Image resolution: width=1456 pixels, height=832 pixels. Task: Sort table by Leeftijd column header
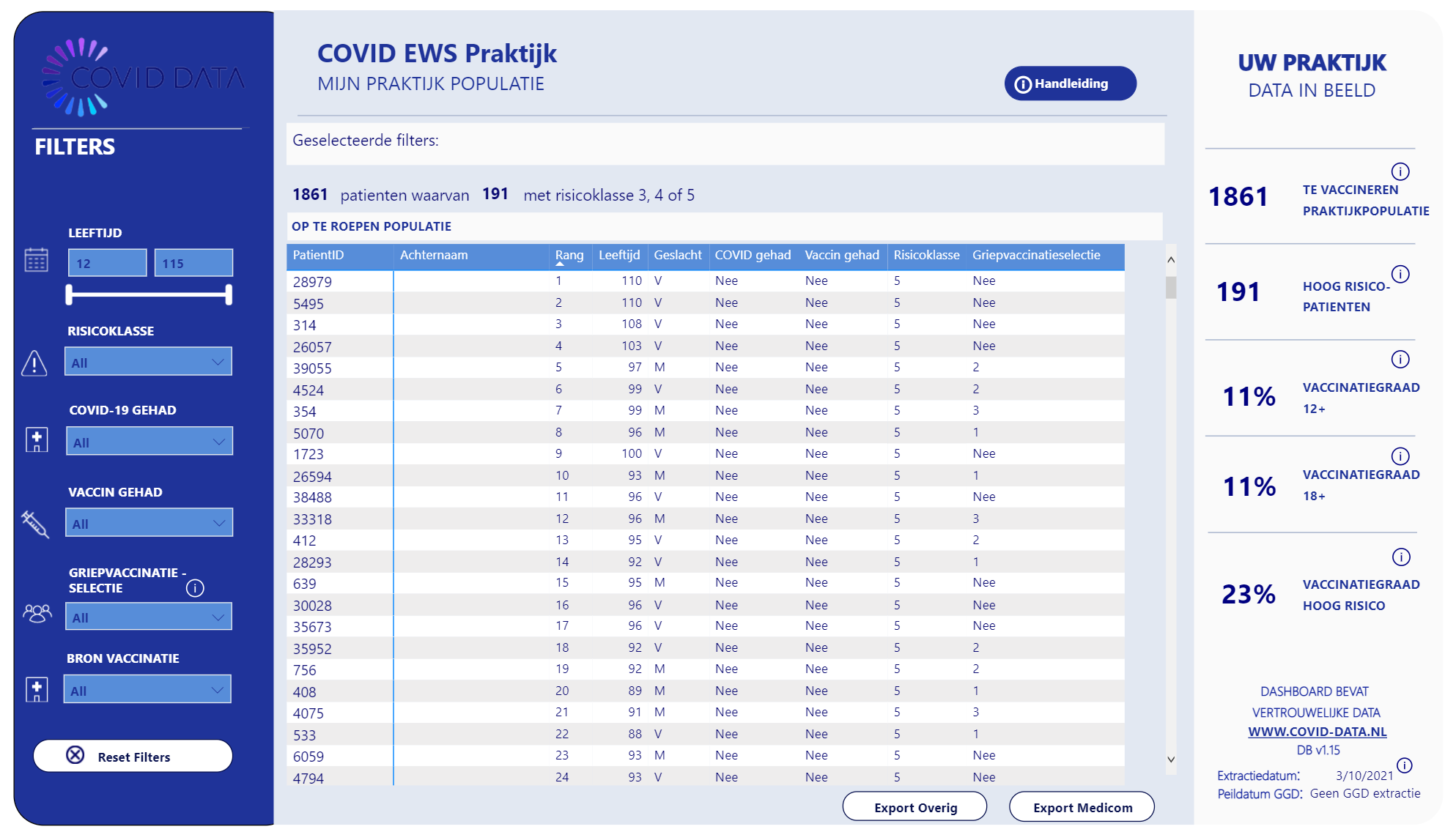click(x=618, y=255)
